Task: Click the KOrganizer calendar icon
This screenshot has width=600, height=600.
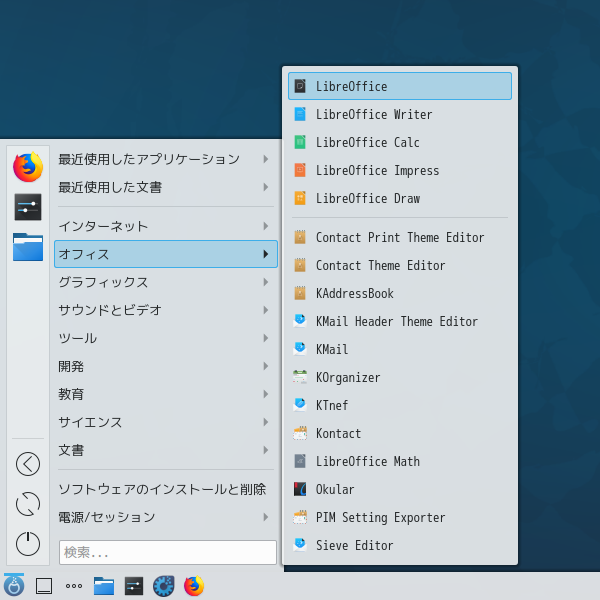Action: point(300,377)
